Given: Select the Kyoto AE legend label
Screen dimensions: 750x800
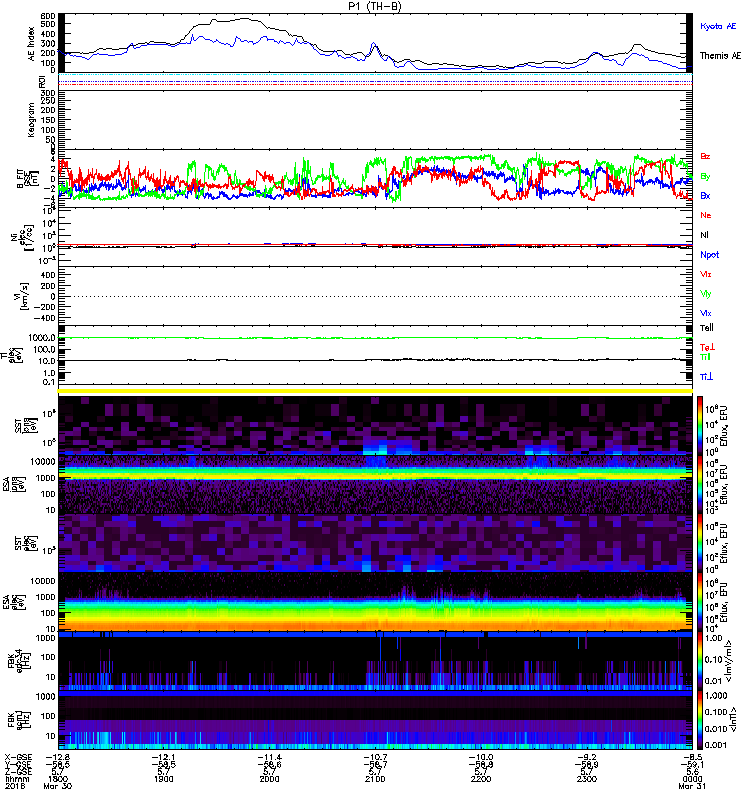Looking at the screenshot, I should [x=718, y=26].
